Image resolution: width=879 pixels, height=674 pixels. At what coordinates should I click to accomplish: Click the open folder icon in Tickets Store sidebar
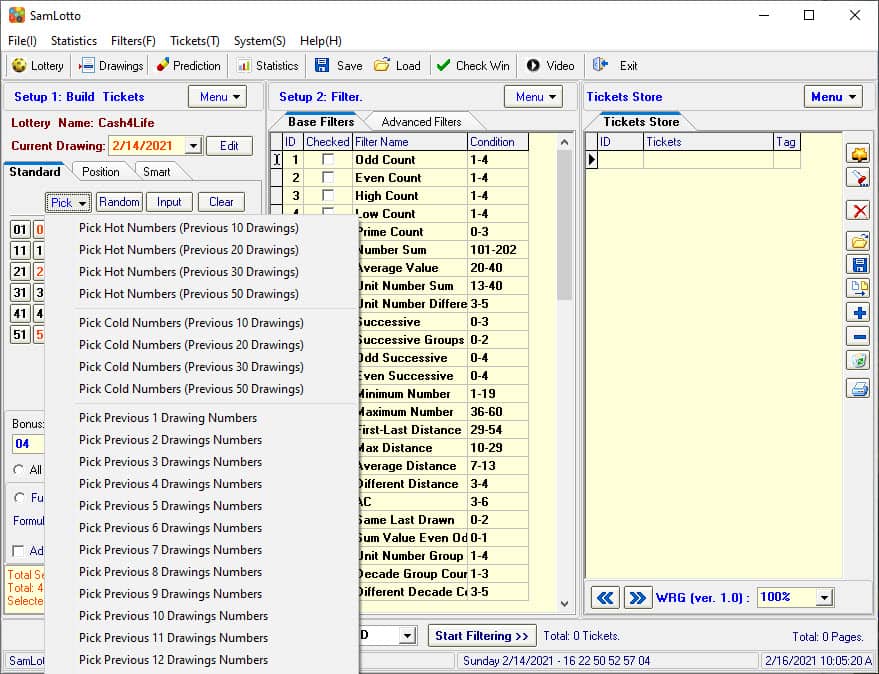point(858,241)
